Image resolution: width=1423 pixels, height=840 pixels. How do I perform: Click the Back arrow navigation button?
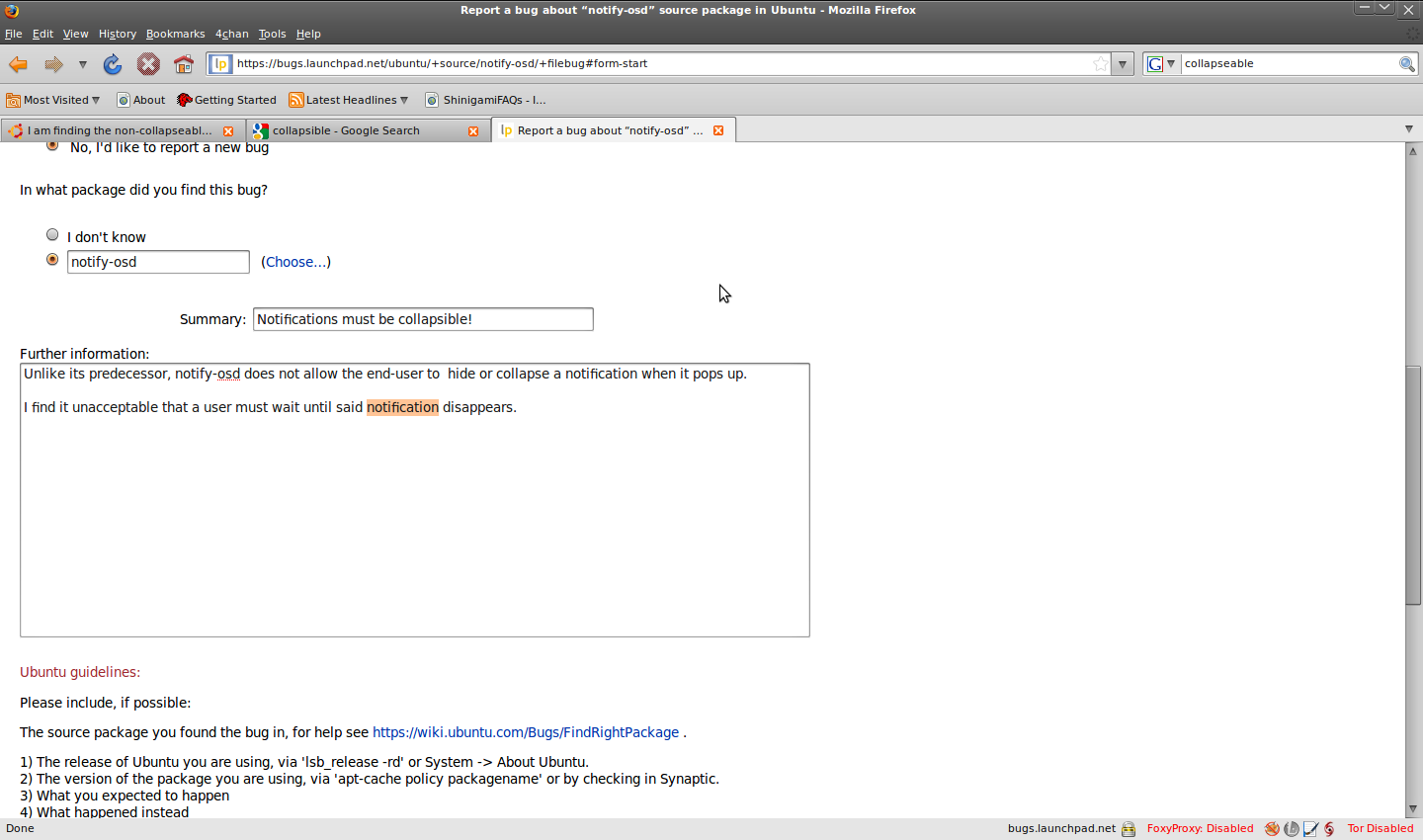click(18, 64)
